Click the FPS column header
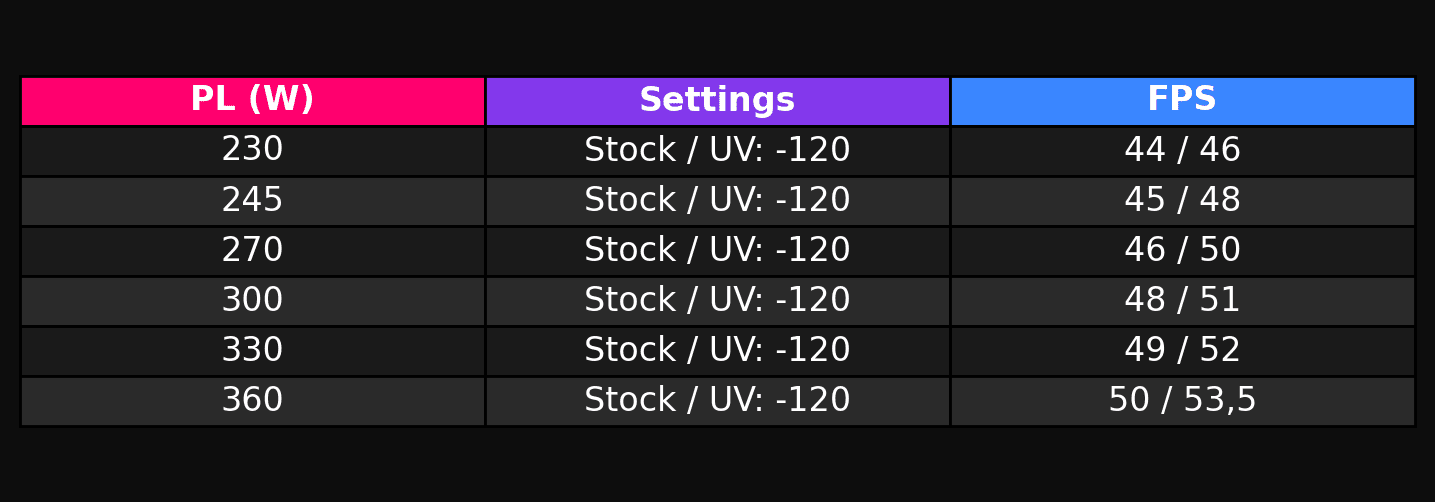The image size is (1435, 502). (1182, 100)
